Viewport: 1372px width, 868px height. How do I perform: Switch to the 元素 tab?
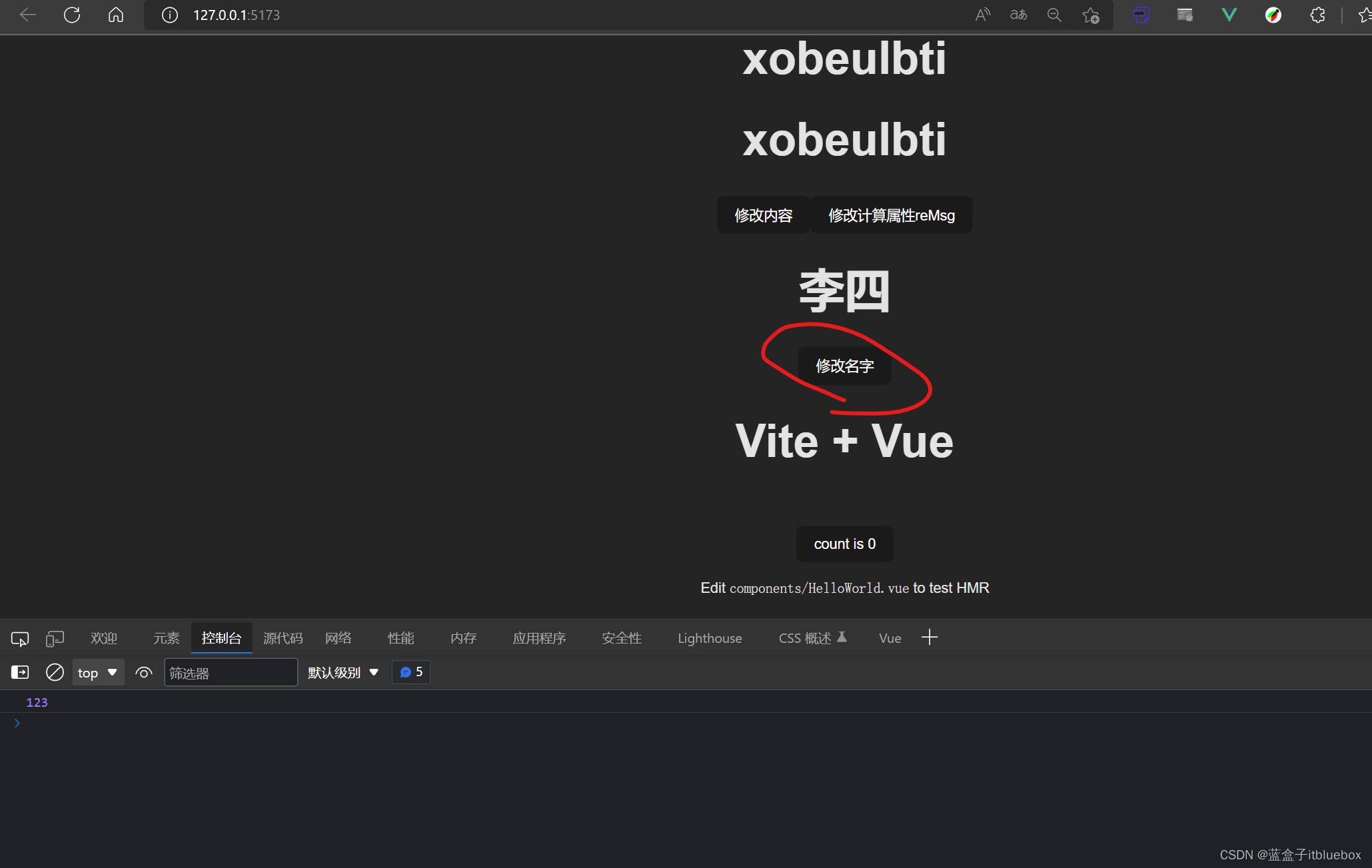click(167, 638)
